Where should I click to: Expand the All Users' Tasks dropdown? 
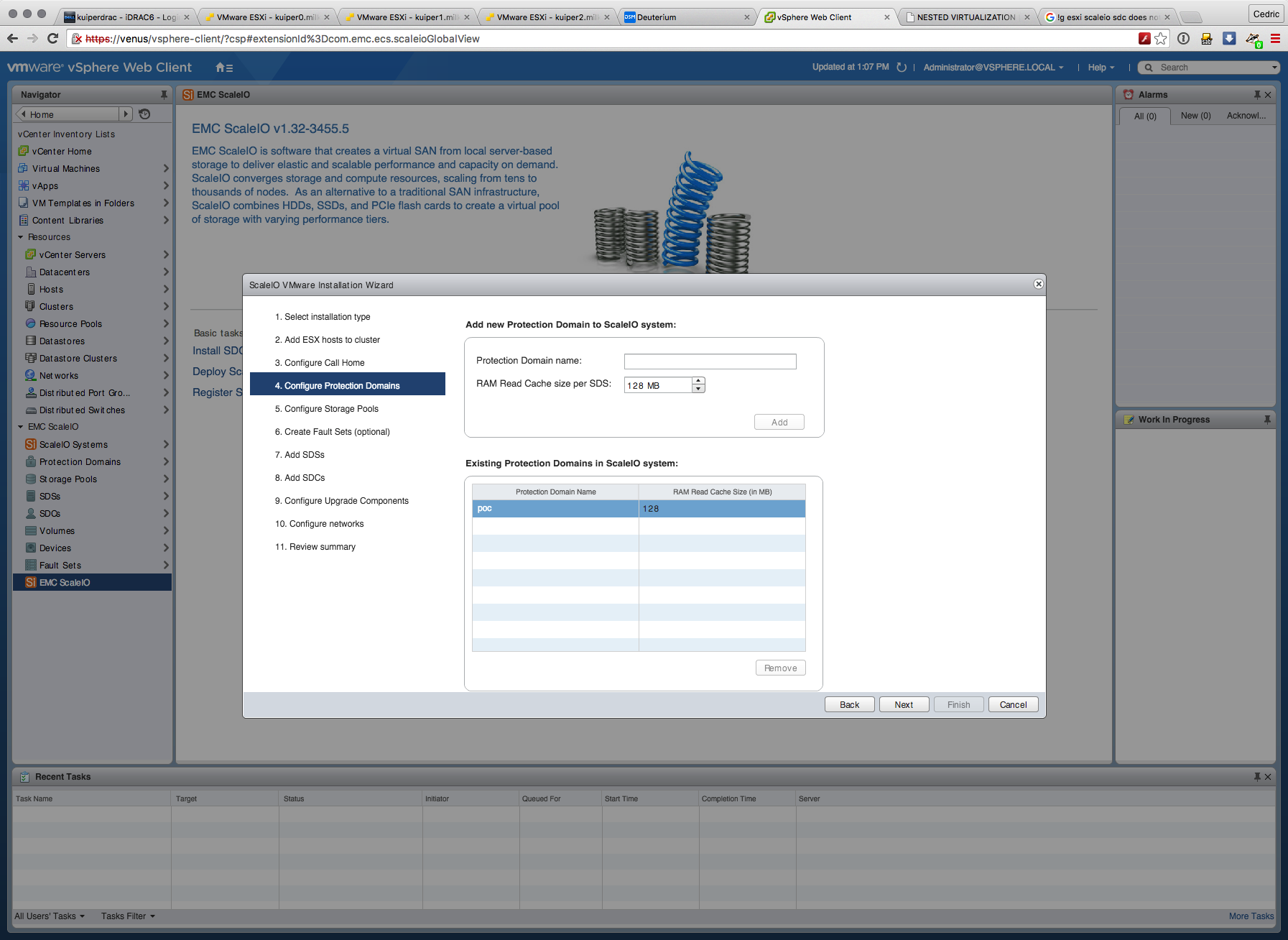(50, 916)
